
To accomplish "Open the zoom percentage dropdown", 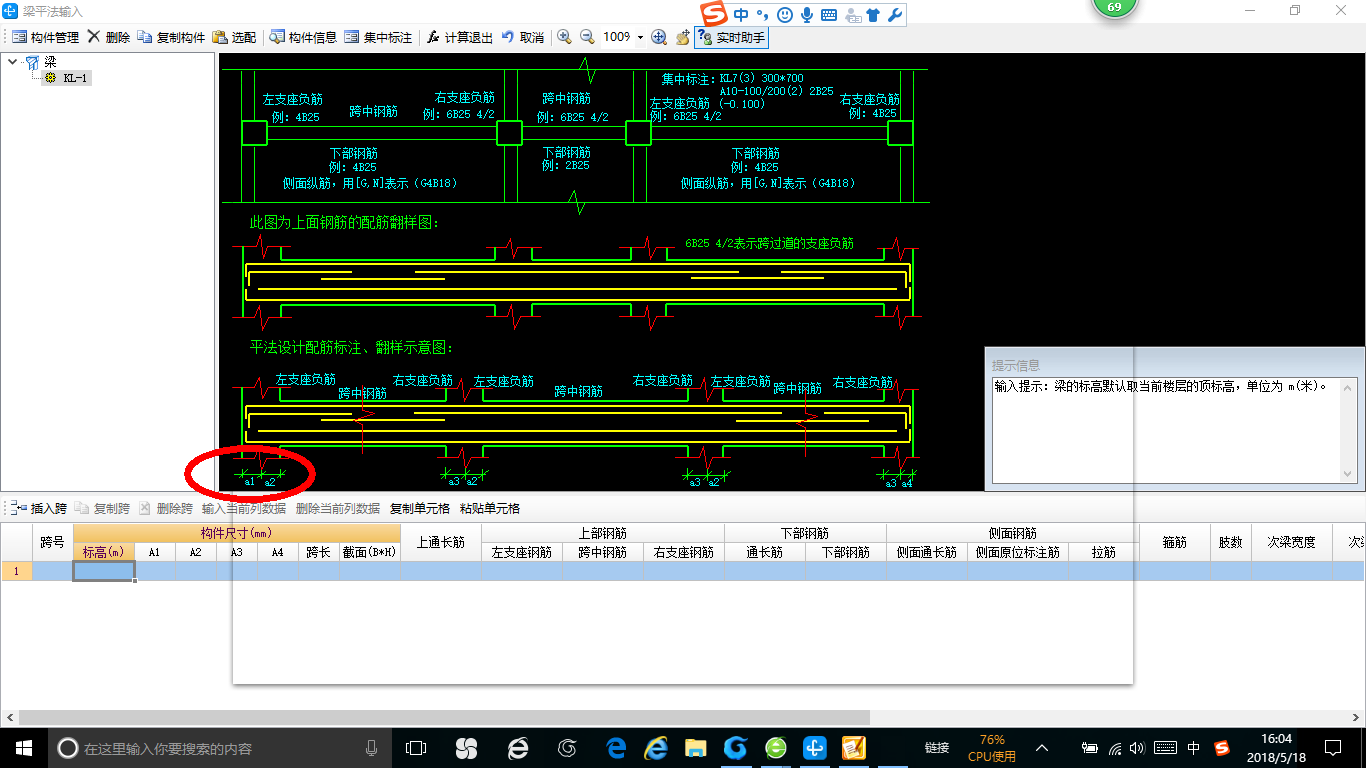I will click(640, 37).
